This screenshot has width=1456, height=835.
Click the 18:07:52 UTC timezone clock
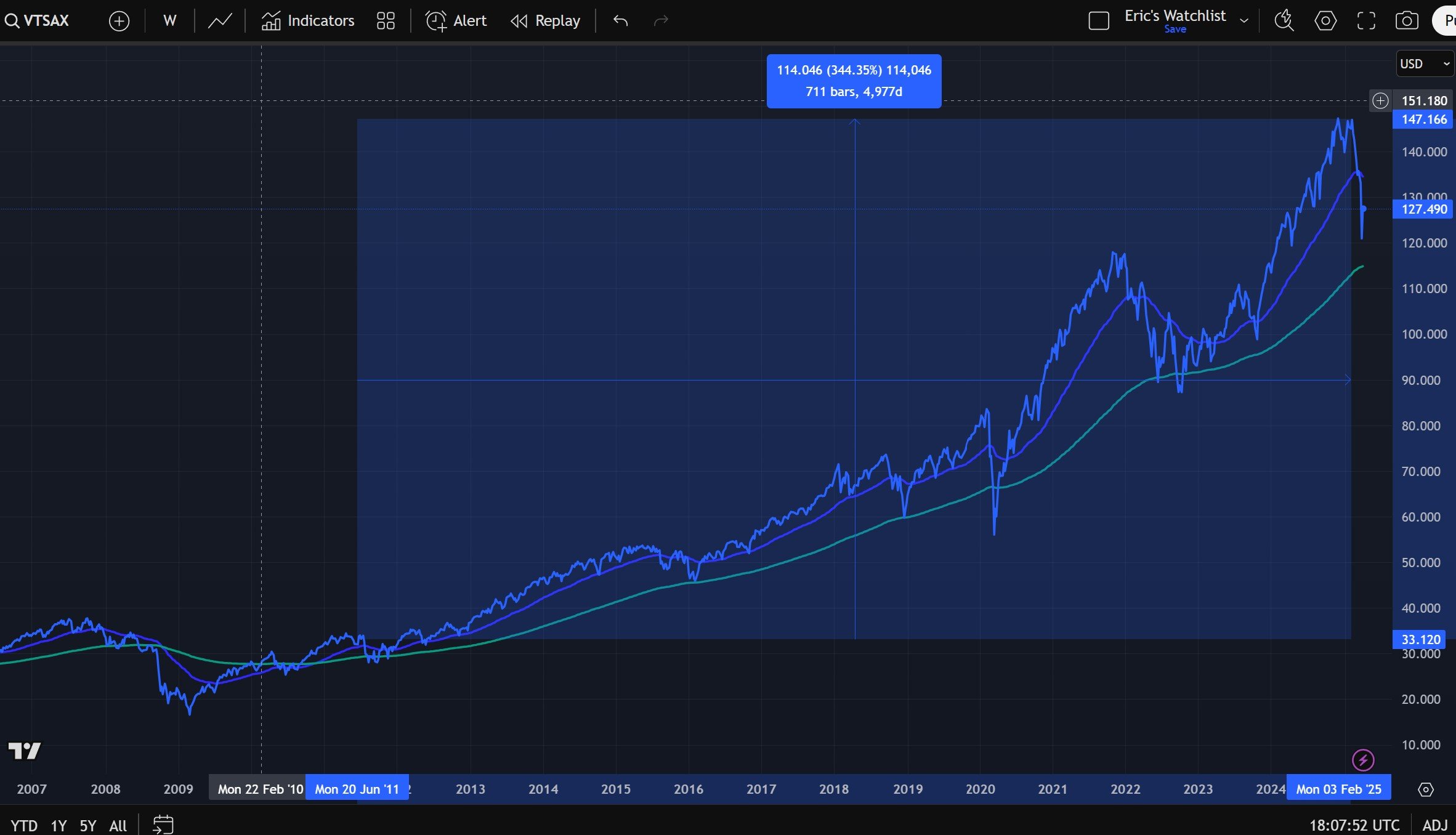[1354, 825]
